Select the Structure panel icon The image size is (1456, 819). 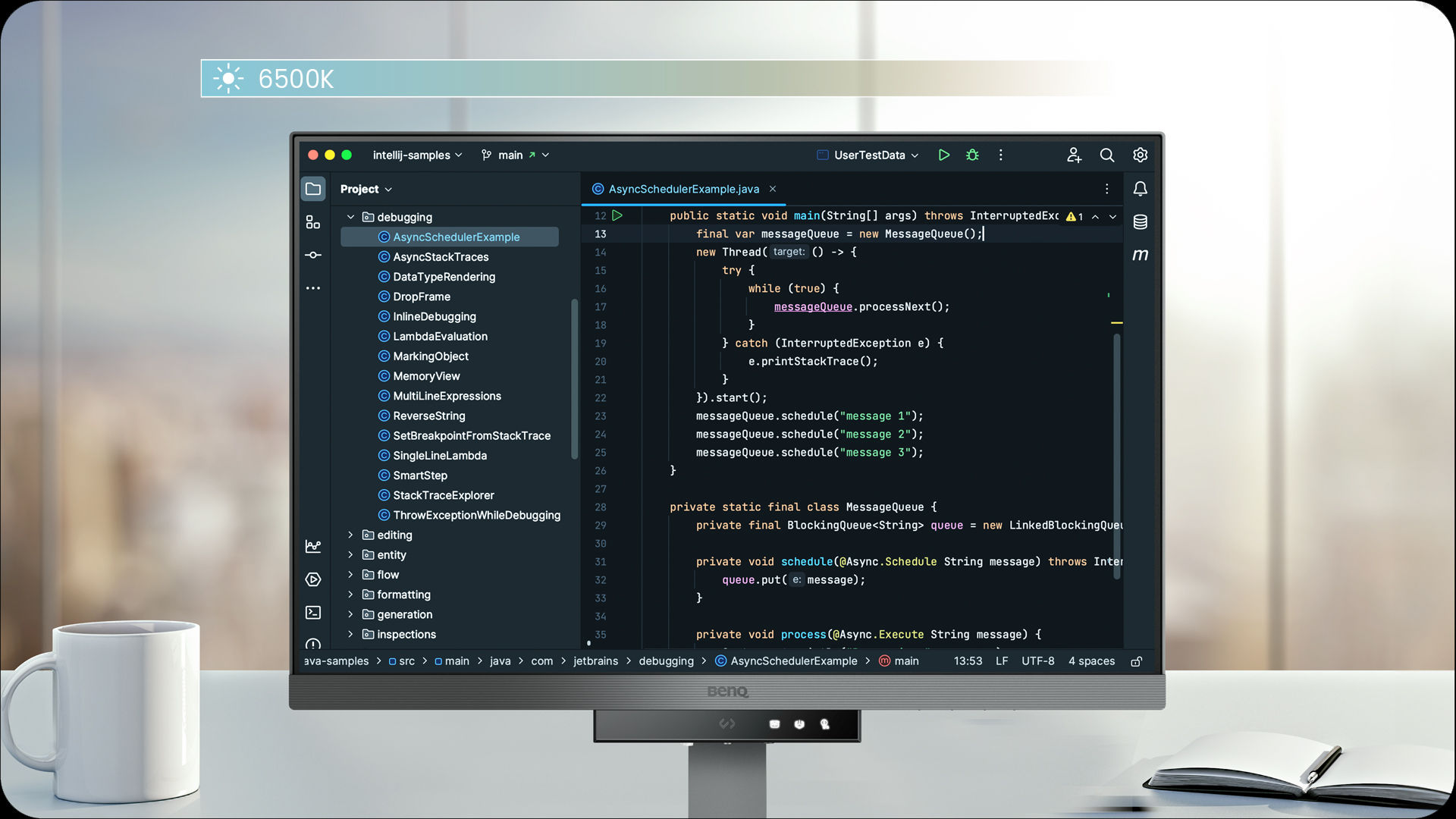coord(312,222)
